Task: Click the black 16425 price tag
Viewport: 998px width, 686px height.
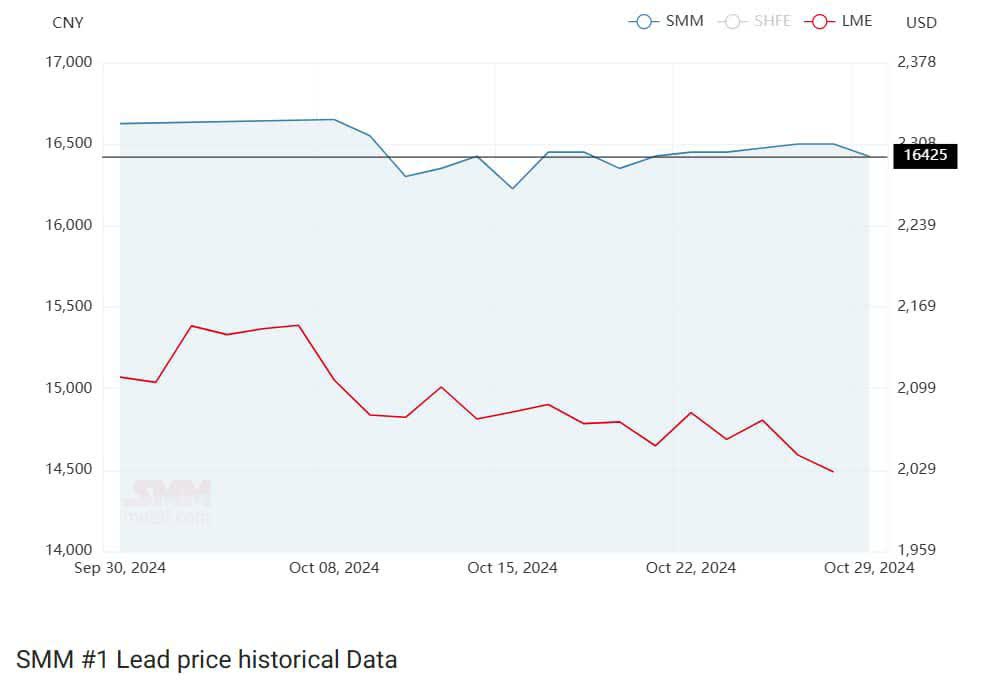Action: (925, 155)
